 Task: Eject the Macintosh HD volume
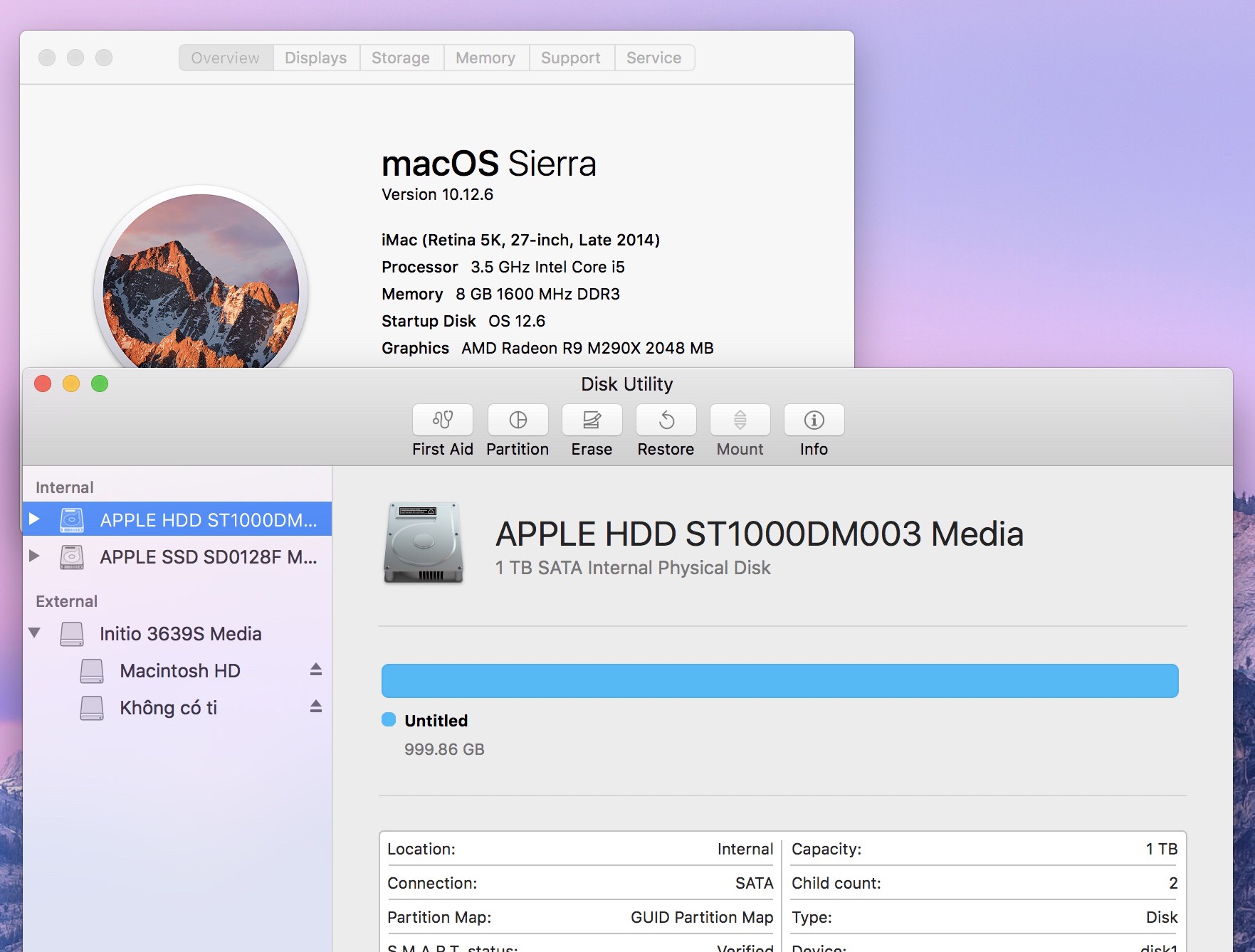pos(316,670)
